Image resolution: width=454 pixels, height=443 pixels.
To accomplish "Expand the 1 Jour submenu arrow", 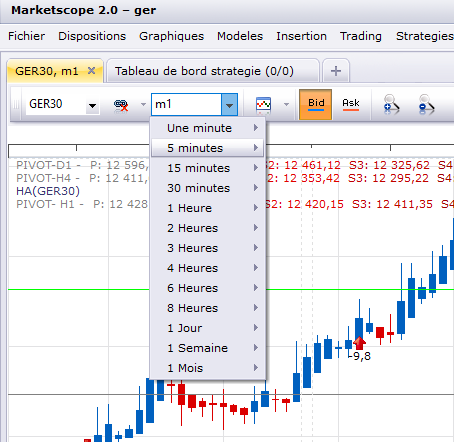I will (x=256, y=328).
